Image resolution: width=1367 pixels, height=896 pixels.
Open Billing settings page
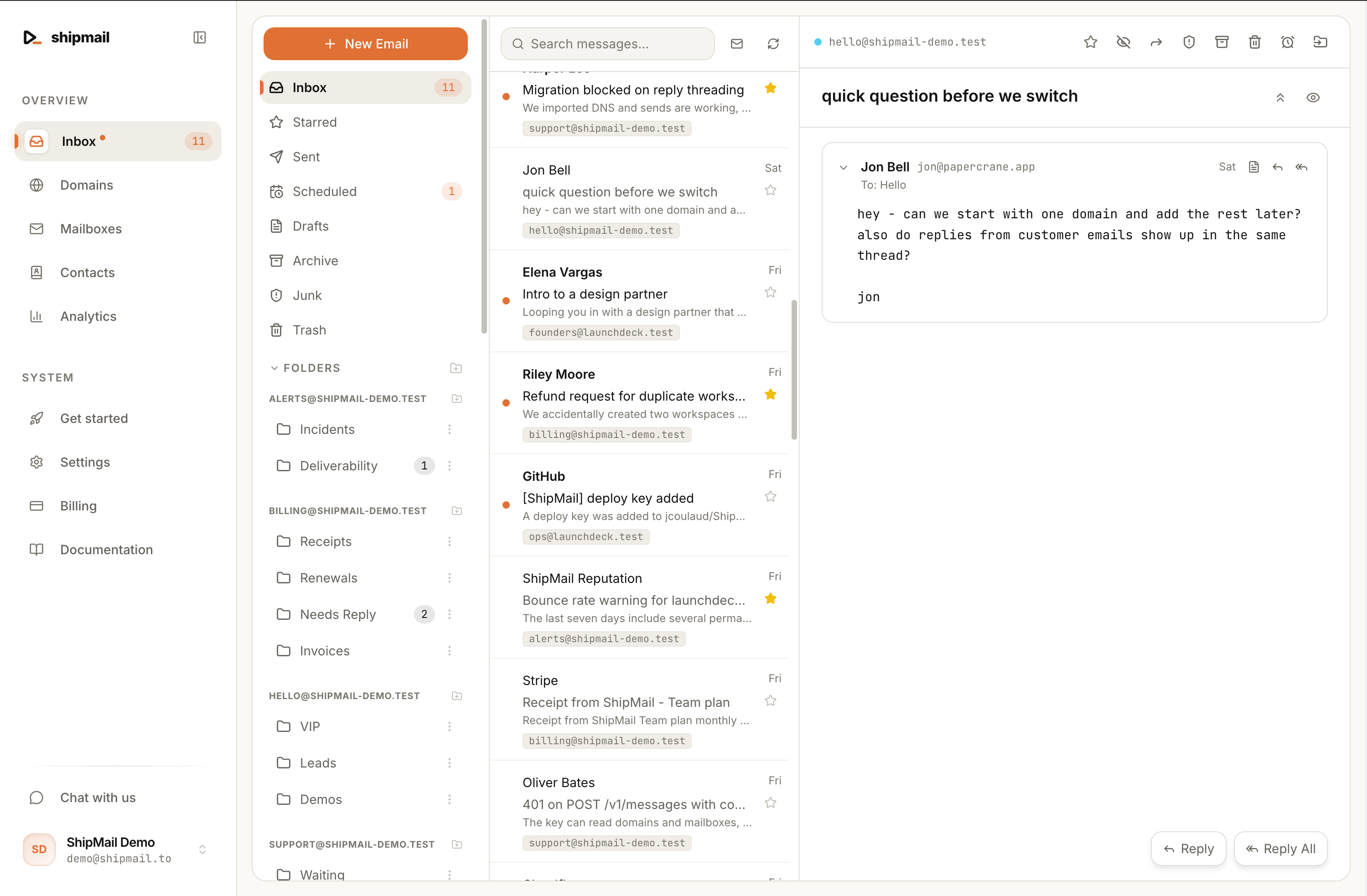(x=118, y=506)
